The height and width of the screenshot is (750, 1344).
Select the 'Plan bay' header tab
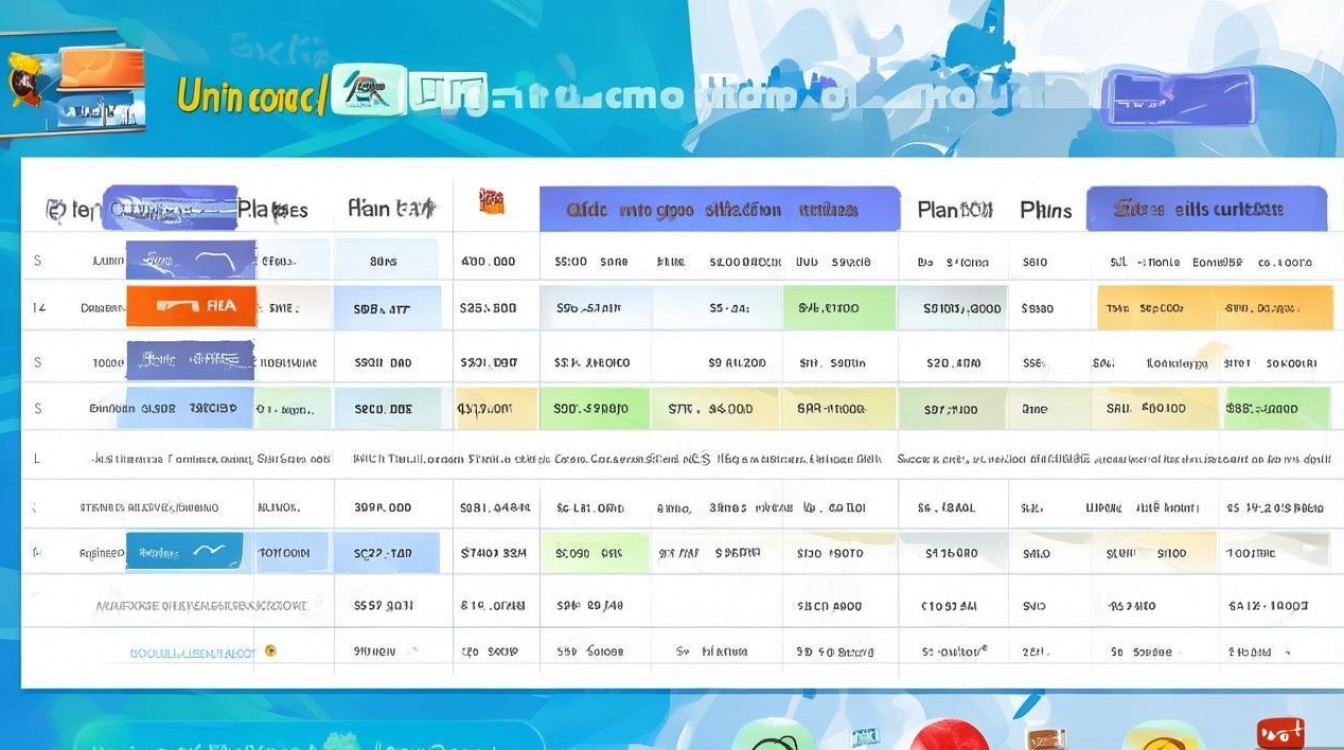click(393, 208)
